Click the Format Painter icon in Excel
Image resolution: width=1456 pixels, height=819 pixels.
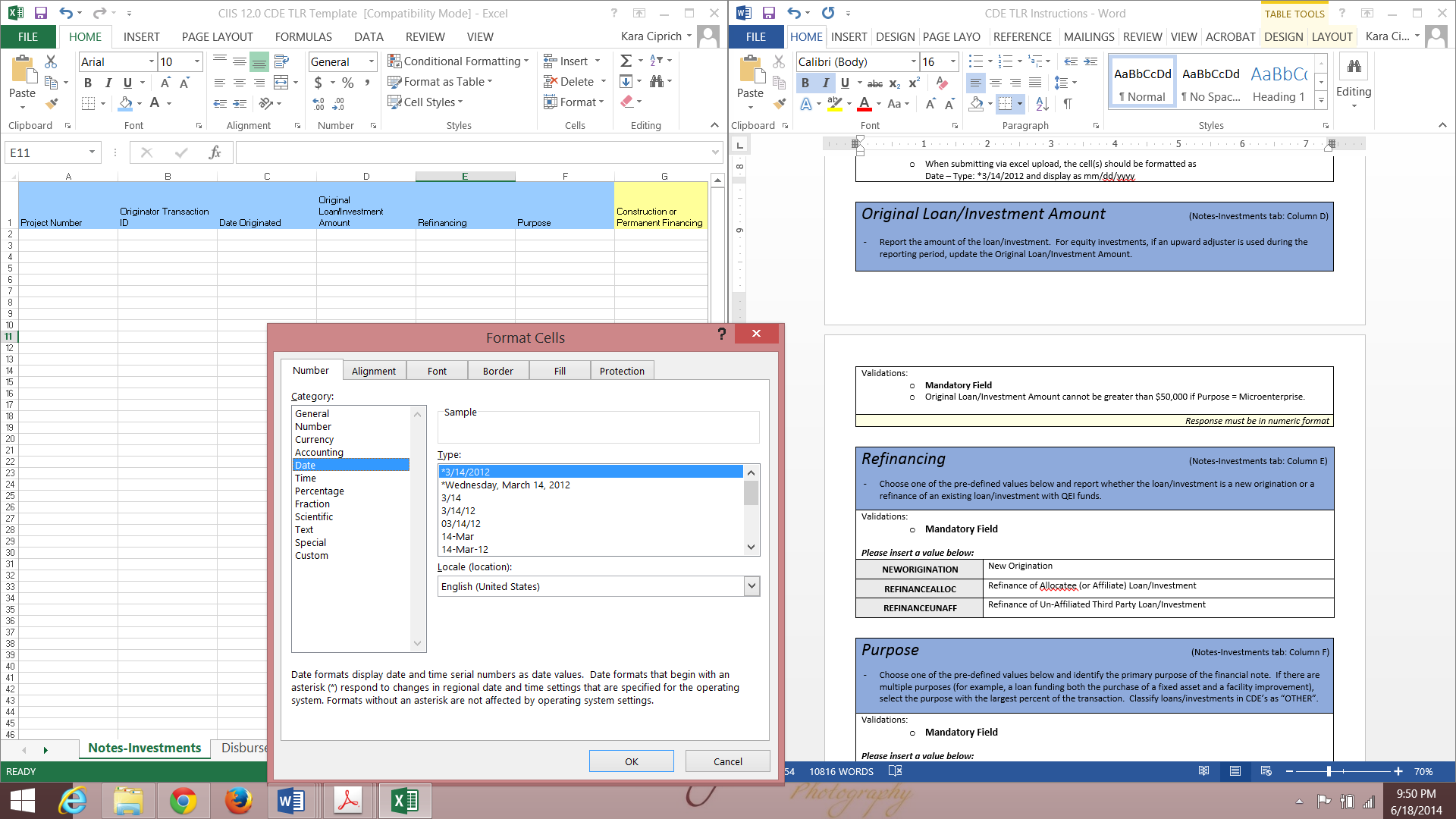(x=52, y=104)
